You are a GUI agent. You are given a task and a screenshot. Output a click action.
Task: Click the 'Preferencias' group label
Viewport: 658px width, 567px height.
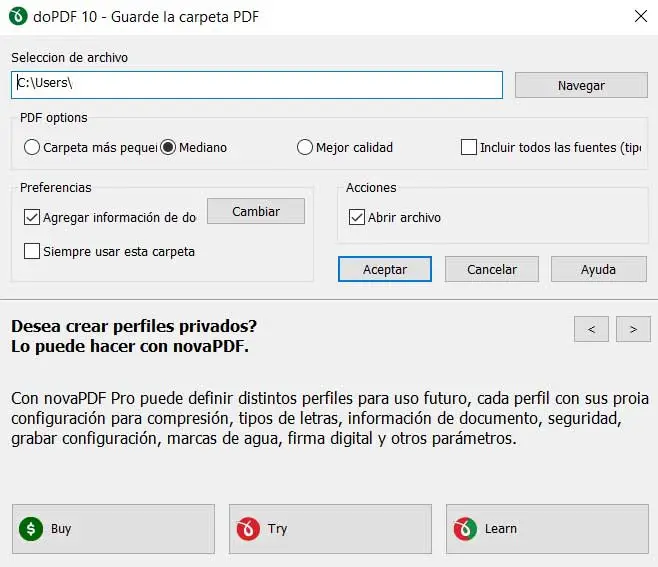(x=56, y=188)
